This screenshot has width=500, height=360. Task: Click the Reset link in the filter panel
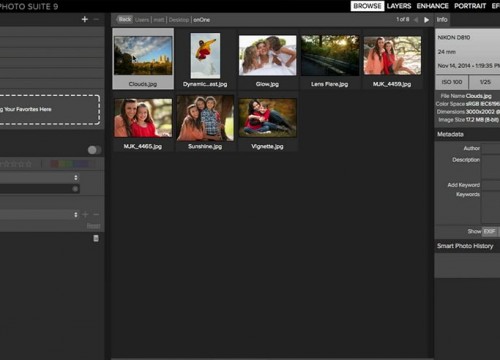(x=94, y=226)
